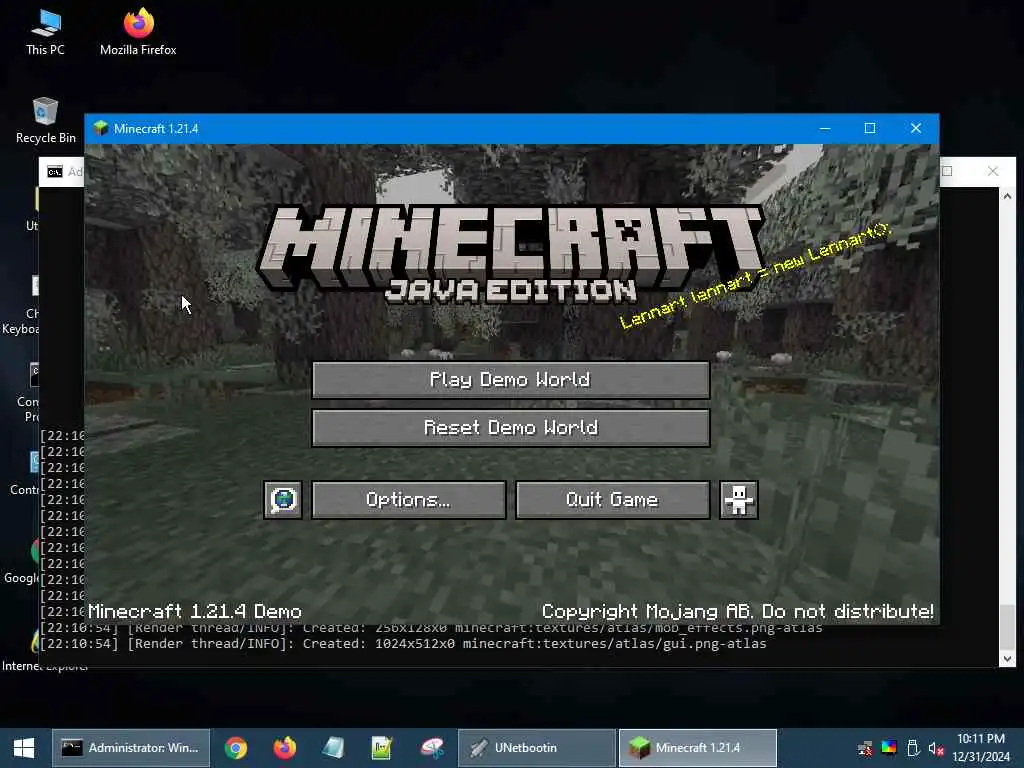Close the command prompt window behind
The height and width of the screenshot is (768, 1024).
click(993, 171)
